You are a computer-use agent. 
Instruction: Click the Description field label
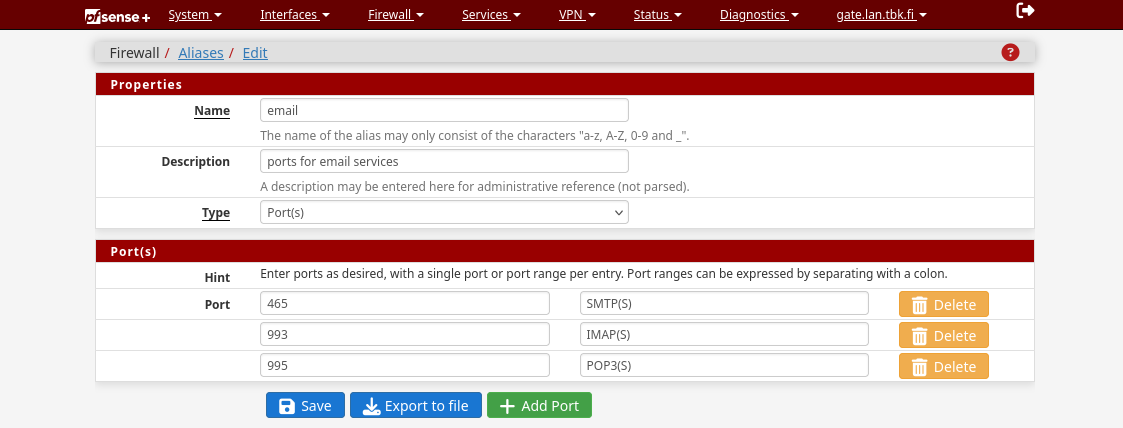(x=196, y=162)
